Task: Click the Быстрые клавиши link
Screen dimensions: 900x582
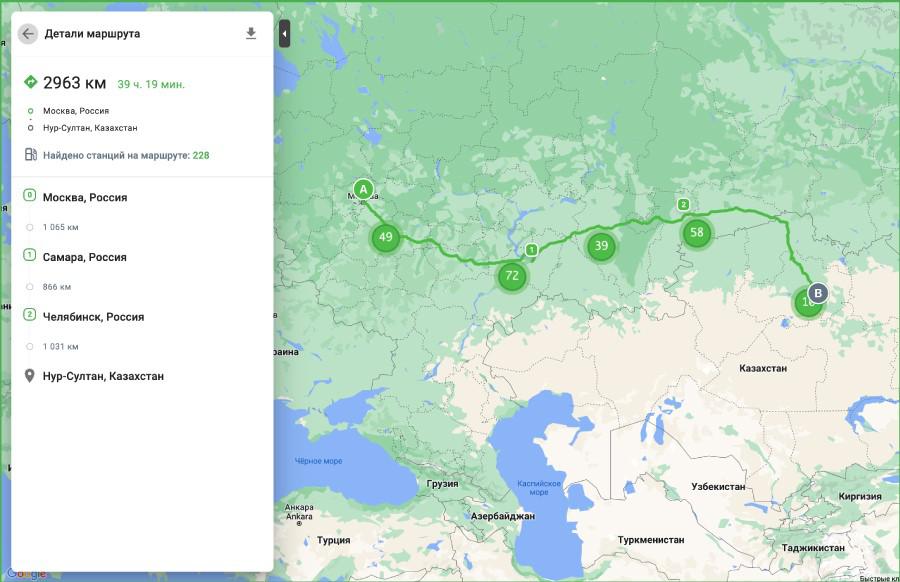Action: (x=879, y=579)
